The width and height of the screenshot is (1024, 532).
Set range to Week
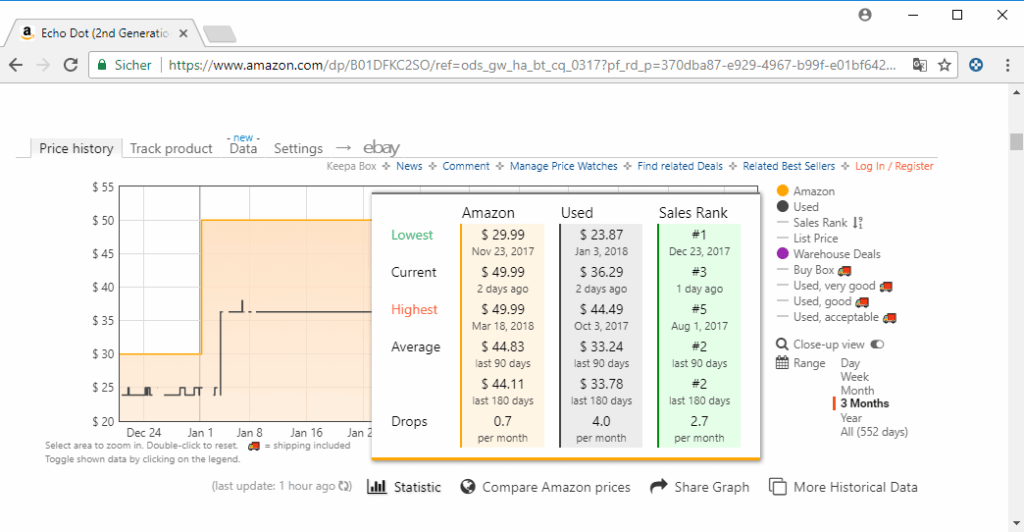click(x=854, y=377)
